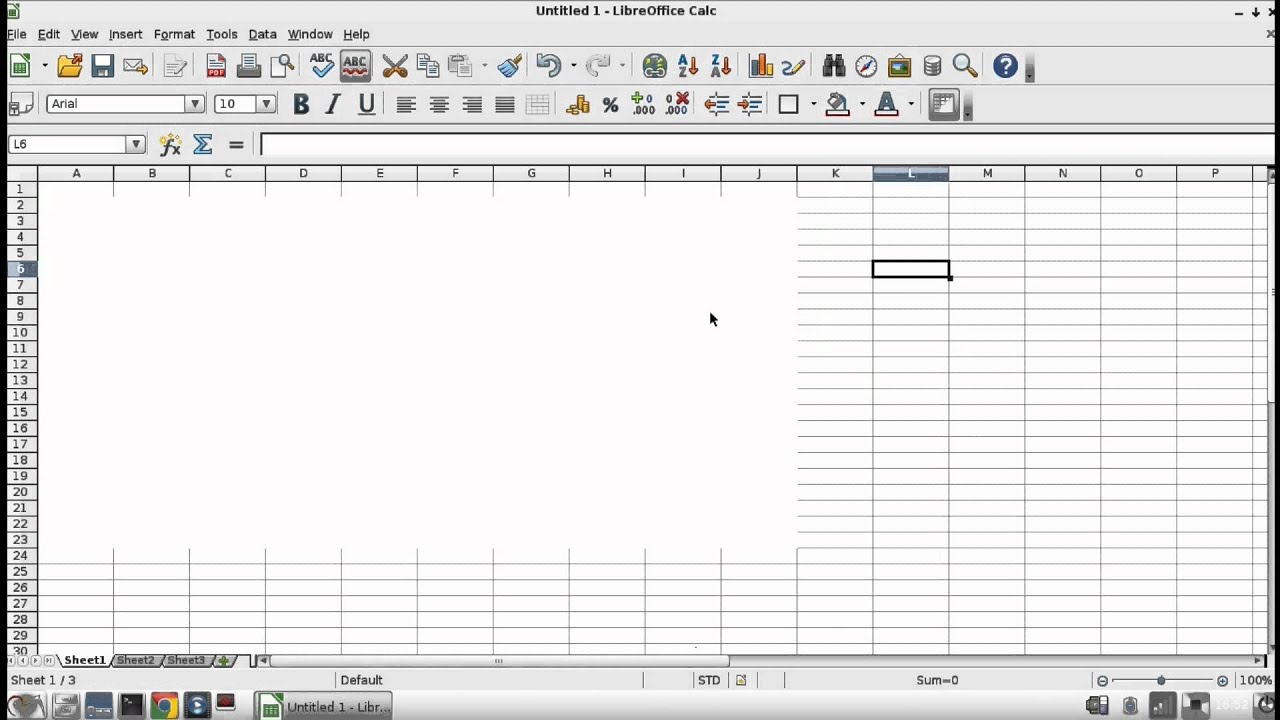Switch to the Sheet2 tab
The width and height of the screenshot is (1280, 720).
click(135, 660)
